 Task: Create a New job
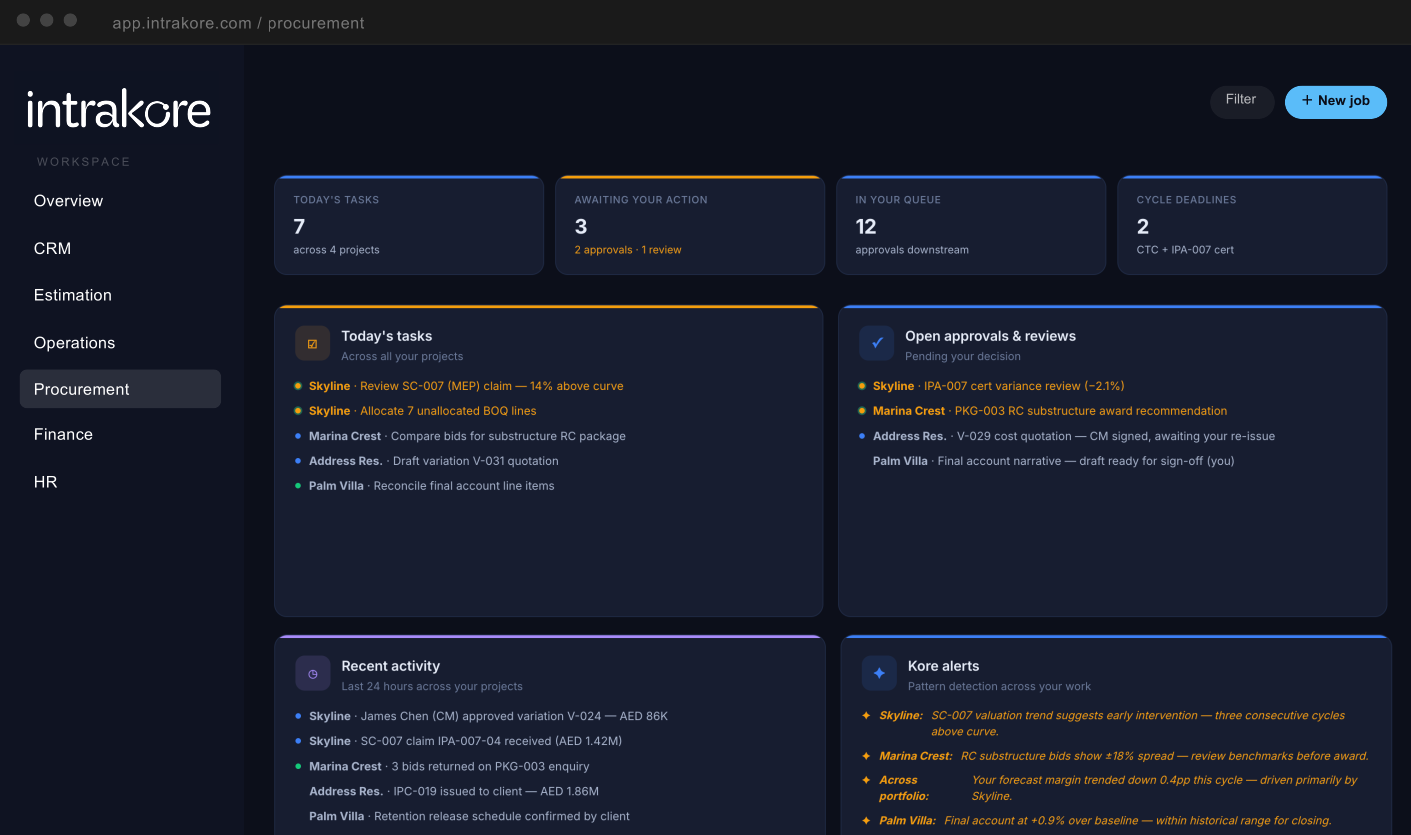point(1335,101)
